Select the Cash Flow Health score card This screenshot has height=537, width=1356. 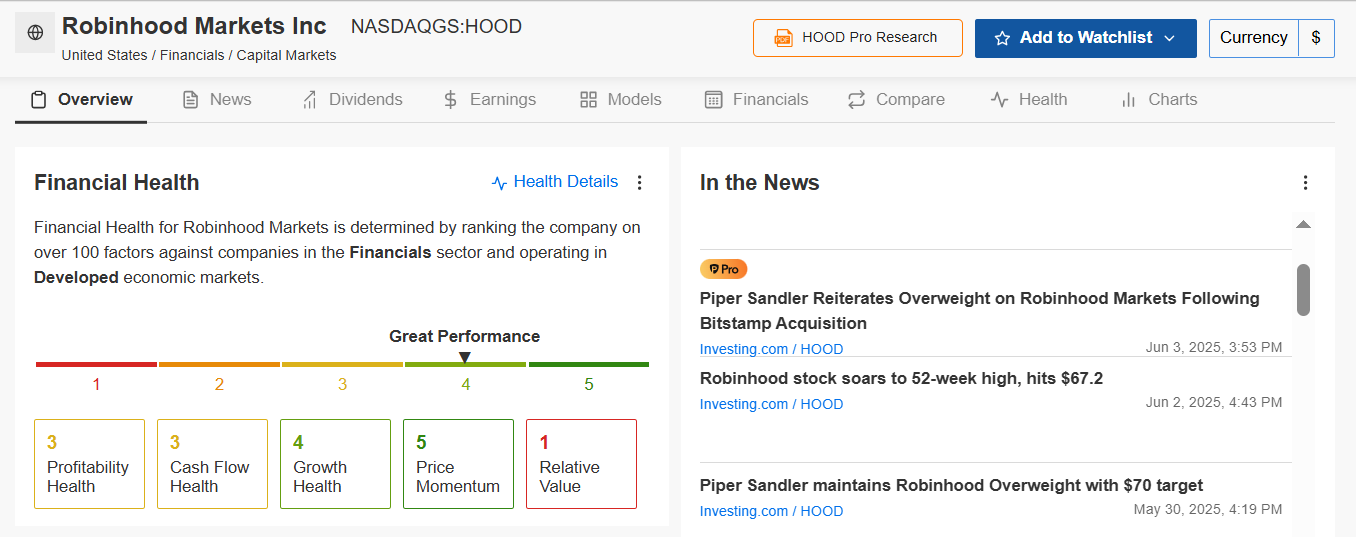point(212,464)
